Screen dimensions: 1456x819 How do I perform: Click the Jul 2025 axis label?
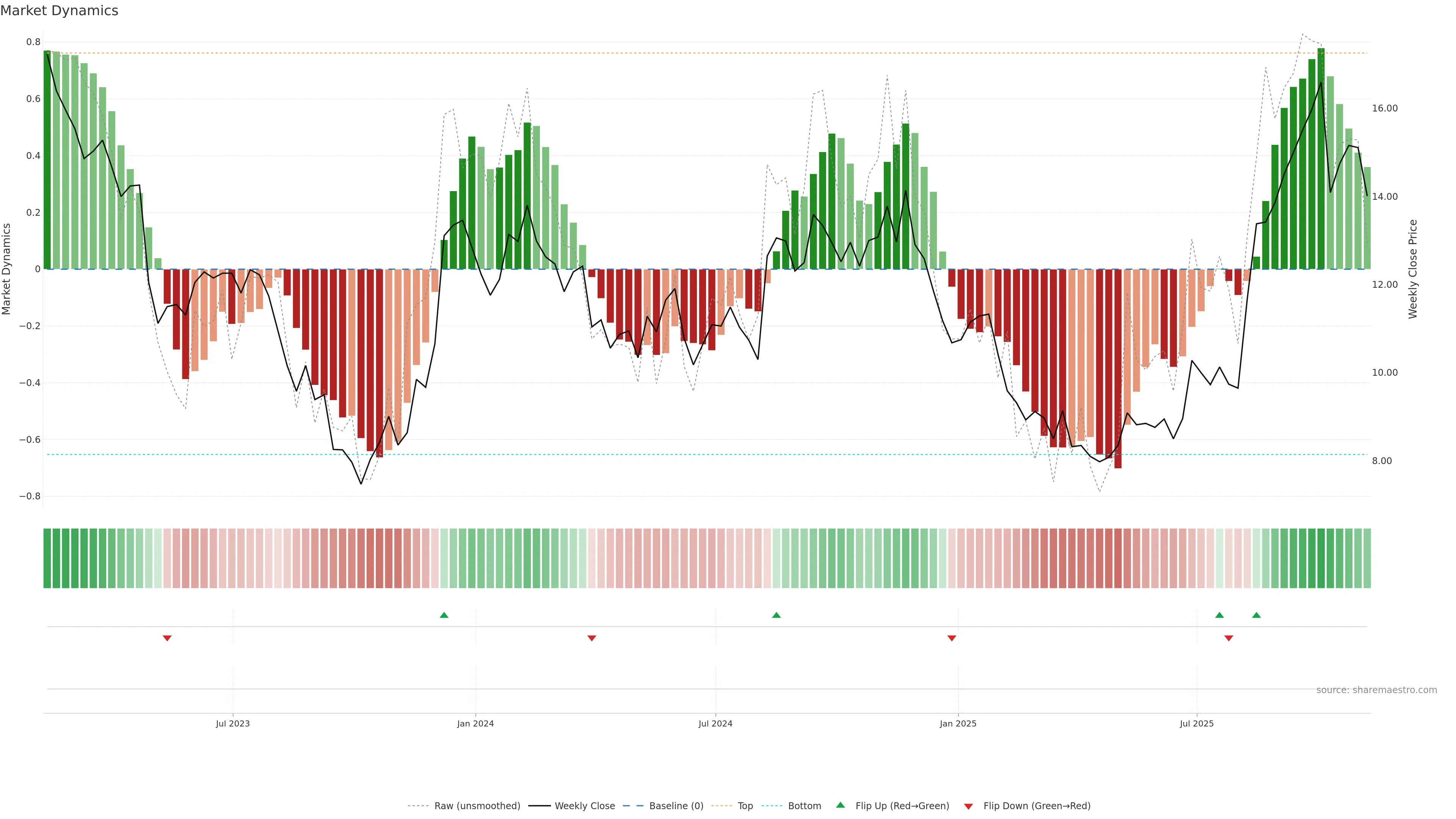pyautogui.click(x=1197, y=723)
